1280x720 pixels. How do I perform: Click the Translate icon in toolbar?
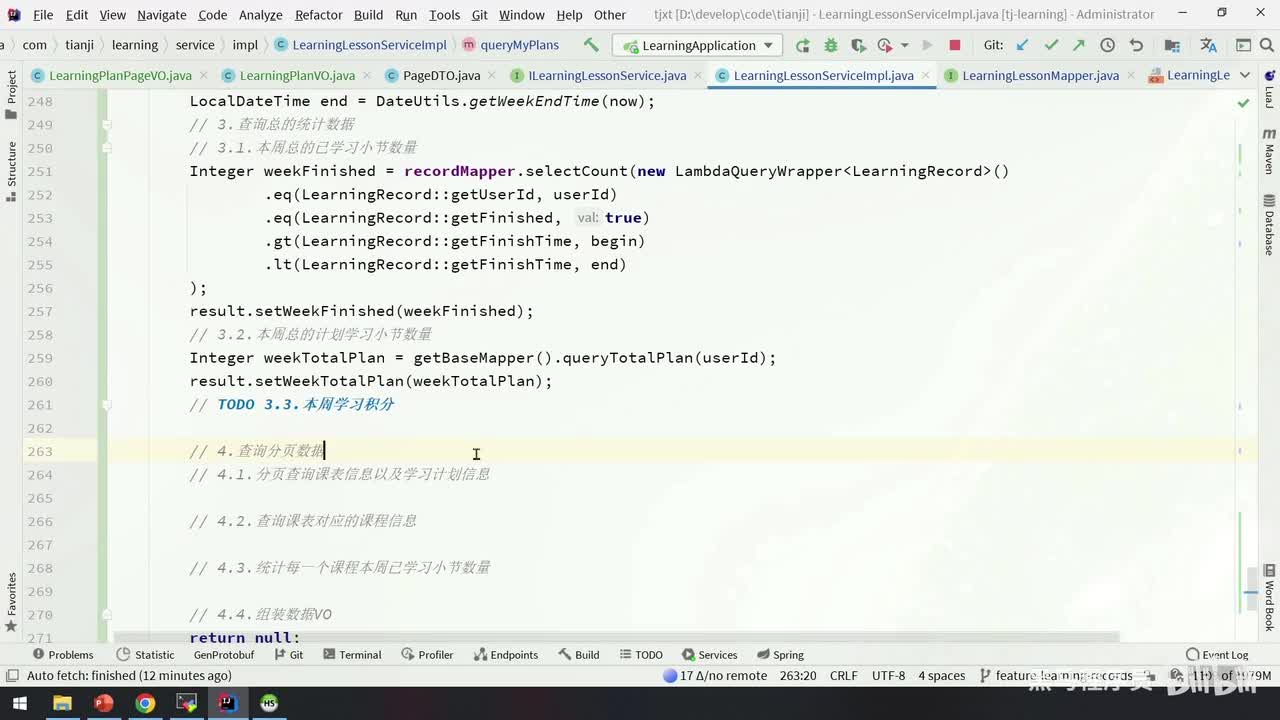1208,45
